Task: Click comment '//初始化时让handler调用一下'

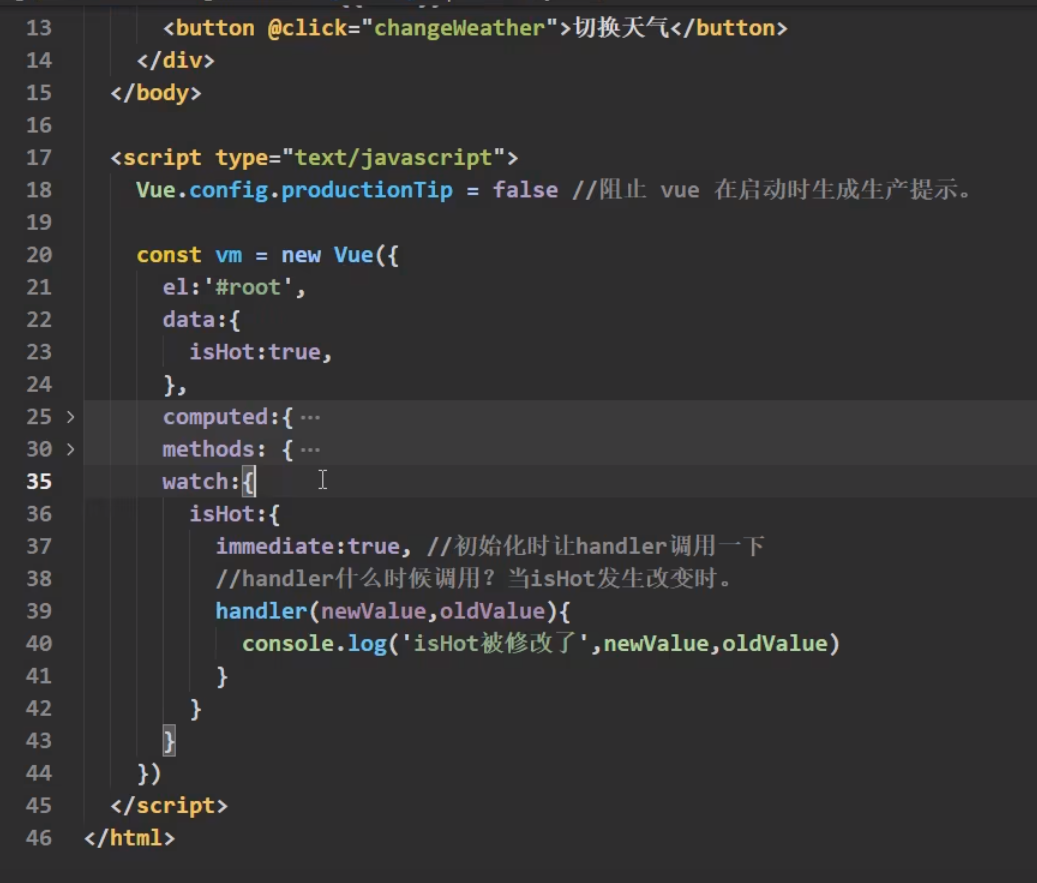Action: (596, 546)
